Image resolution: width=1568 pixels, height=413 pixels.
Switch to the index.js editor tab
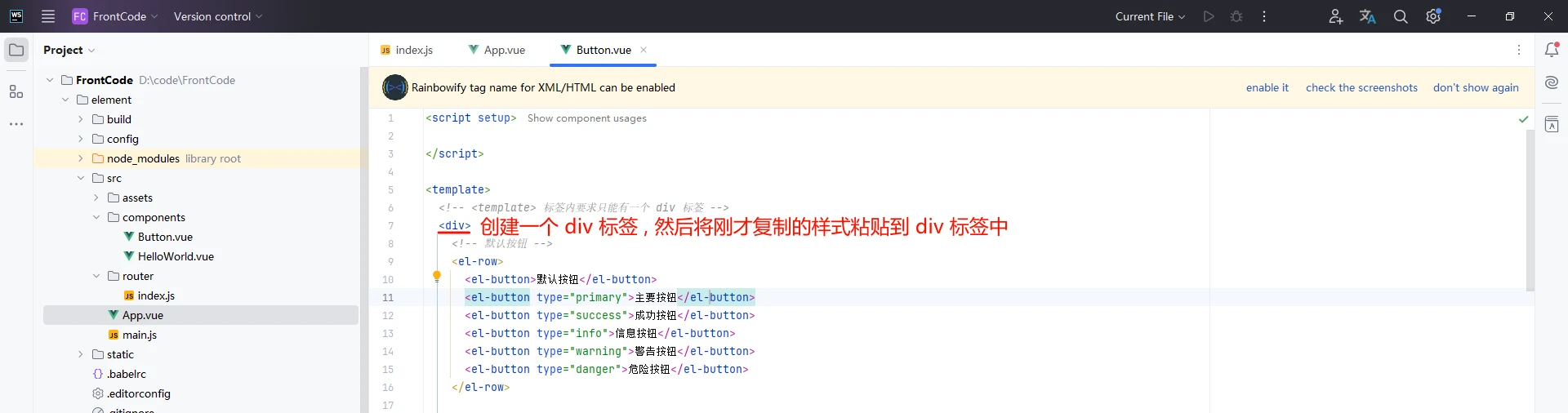(x=407, y=50)
